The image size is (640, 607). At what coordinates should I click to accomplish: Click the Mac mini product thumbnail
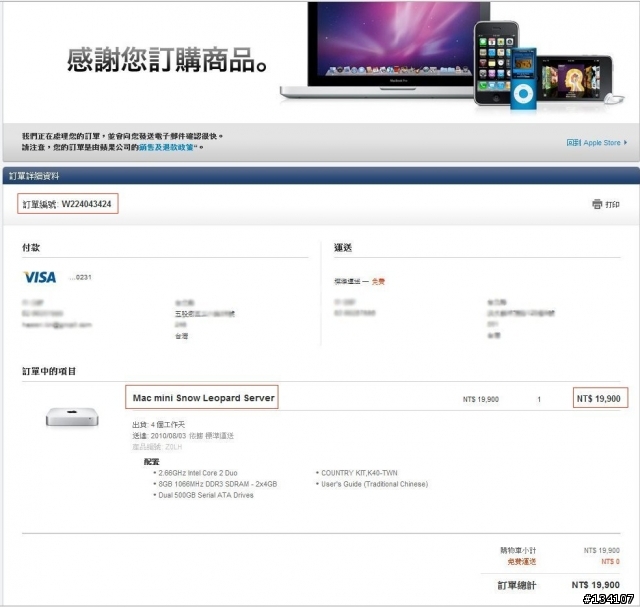point(72,417)
